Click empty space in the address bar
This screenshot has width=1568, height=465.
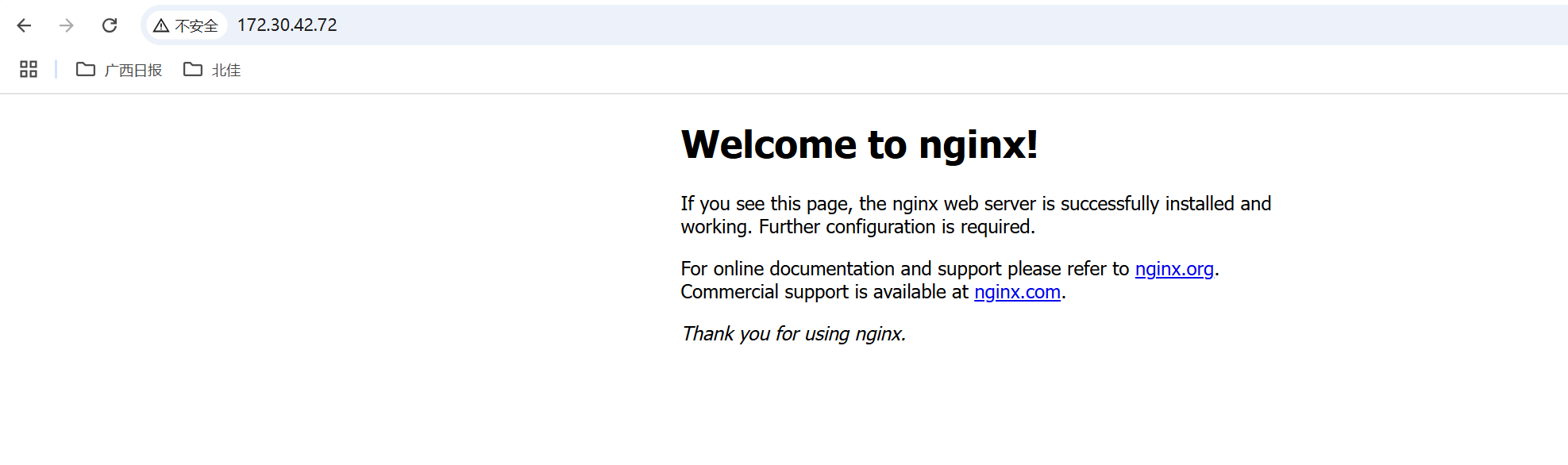[873, 25]
